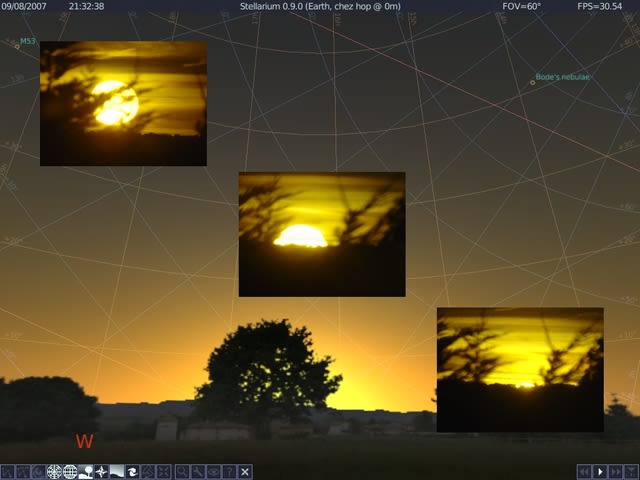Screen dimensions: 640x480
Task: Toggle the equatorial grid icon
Action: tap(70, 471)
